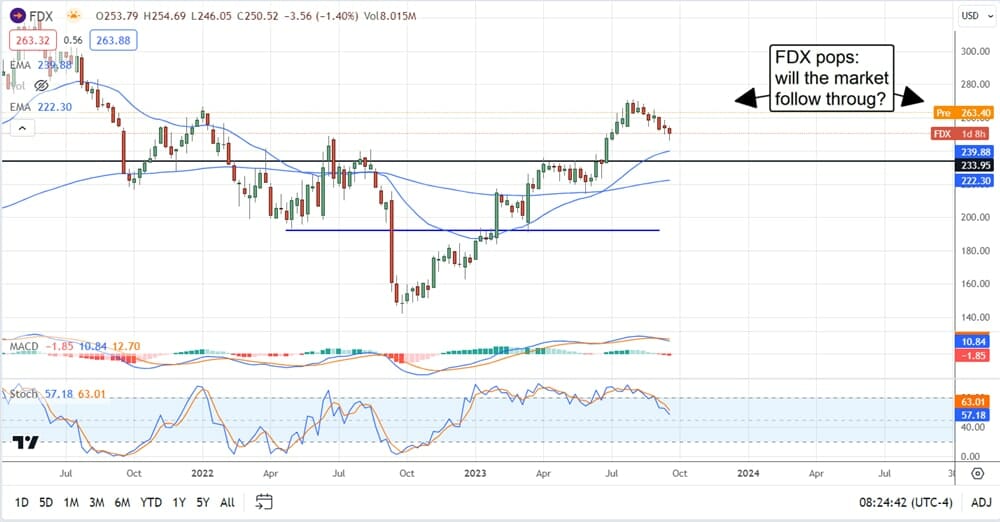Select the MACD indicator legend

tap(24, 346)
